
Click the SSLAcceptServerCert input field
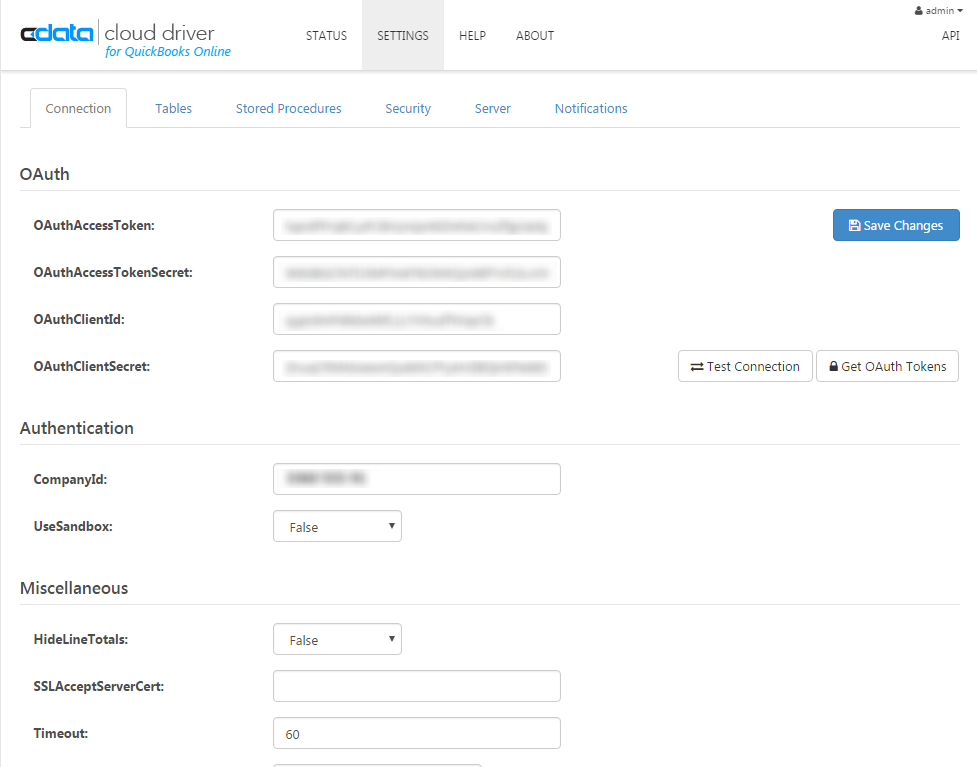pyautogui.click(x=417, y=686)
